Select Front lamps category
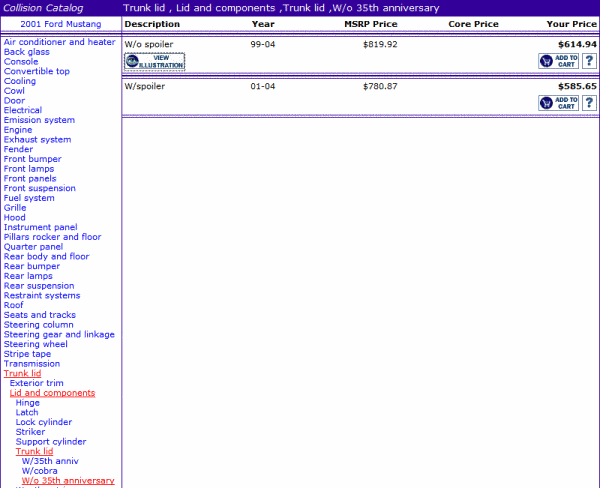The width and height of the screenshot is (600, 488). [x=29, y=169]
